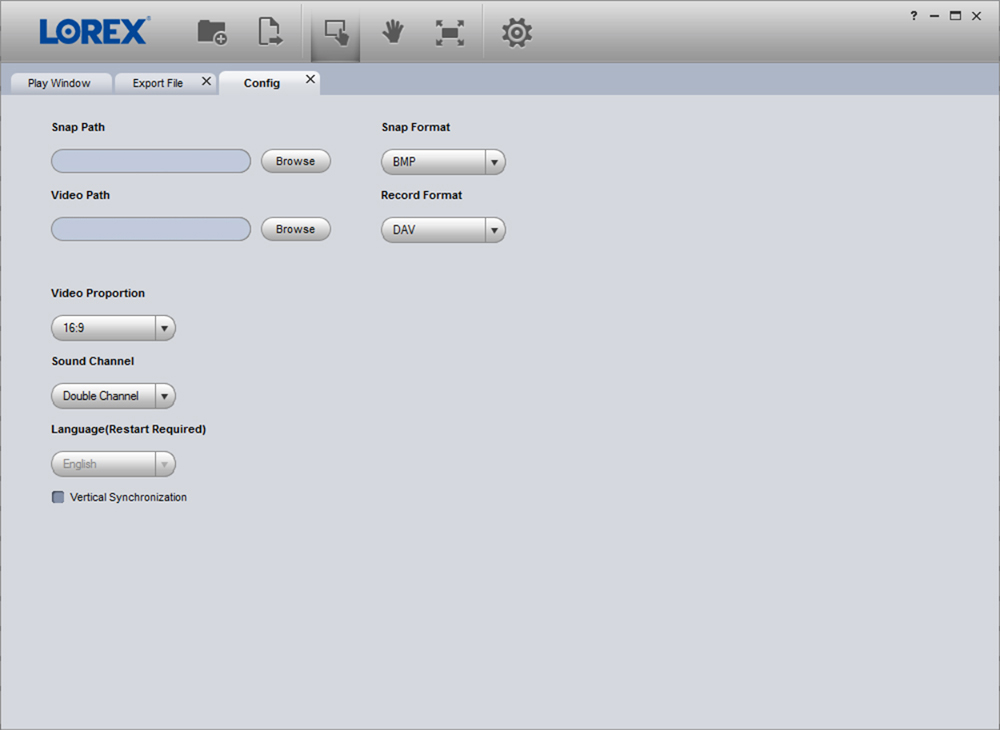Image resolution: width=1000 pixels, height=730 pixels.
Task: Toggle the Vertical Synchronization checkbox
Action: click(58, 497)
